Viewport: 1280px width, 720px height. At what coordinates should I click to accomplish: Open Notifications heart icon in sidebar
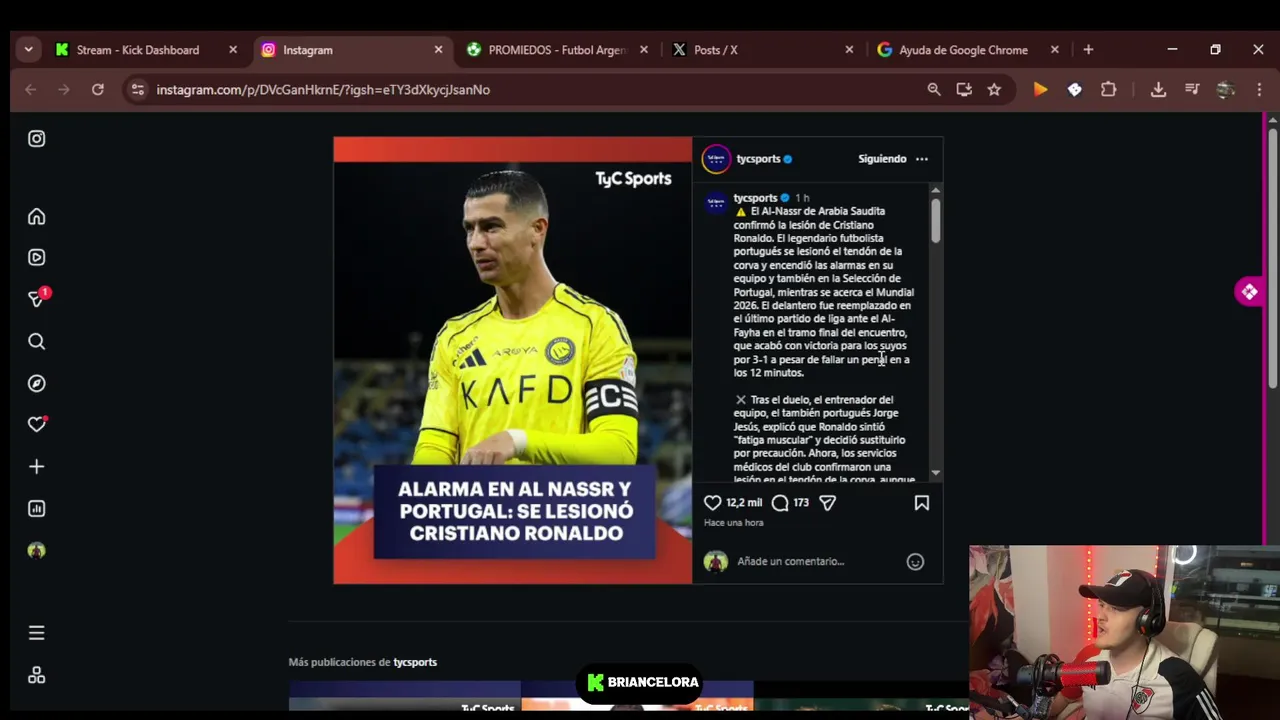click(x=37, y=425)
